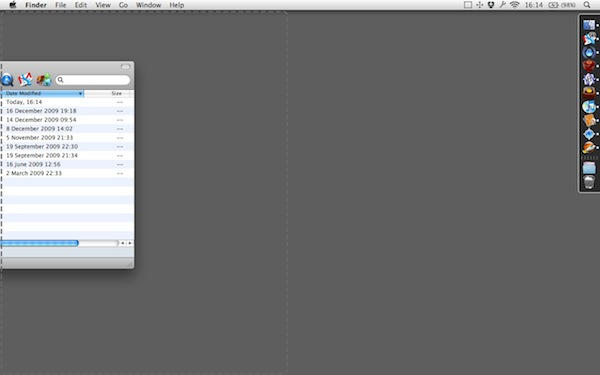Click the square status icon in menu bar

pyautogui.click(x=468, y=5)
